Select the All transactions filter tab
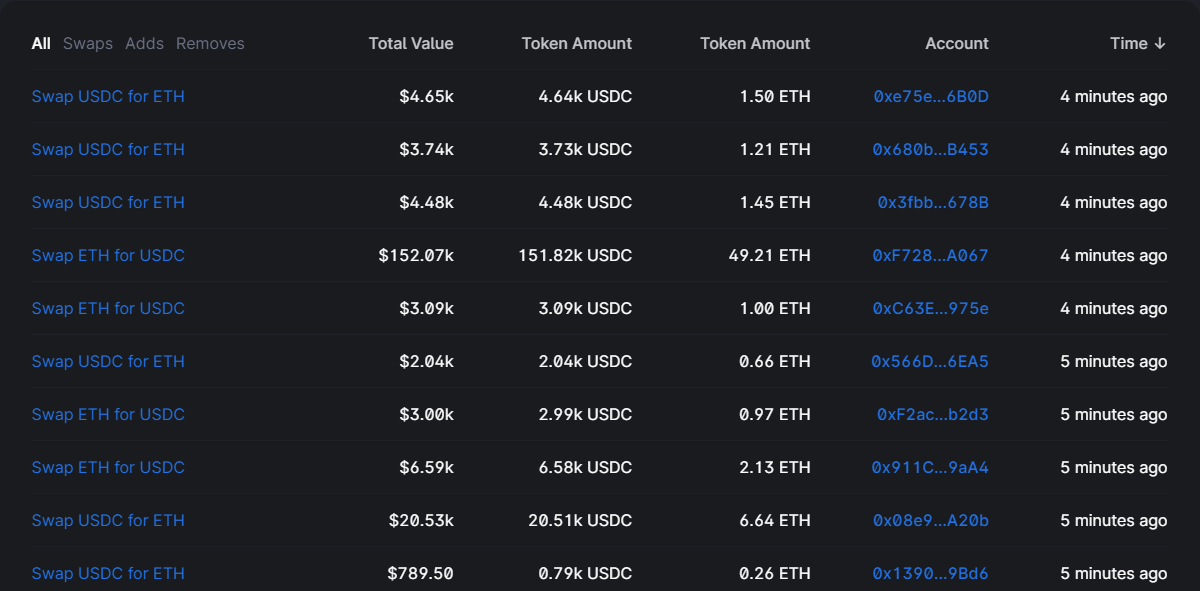Screen dimensions: 1200x591 (41, 43)
